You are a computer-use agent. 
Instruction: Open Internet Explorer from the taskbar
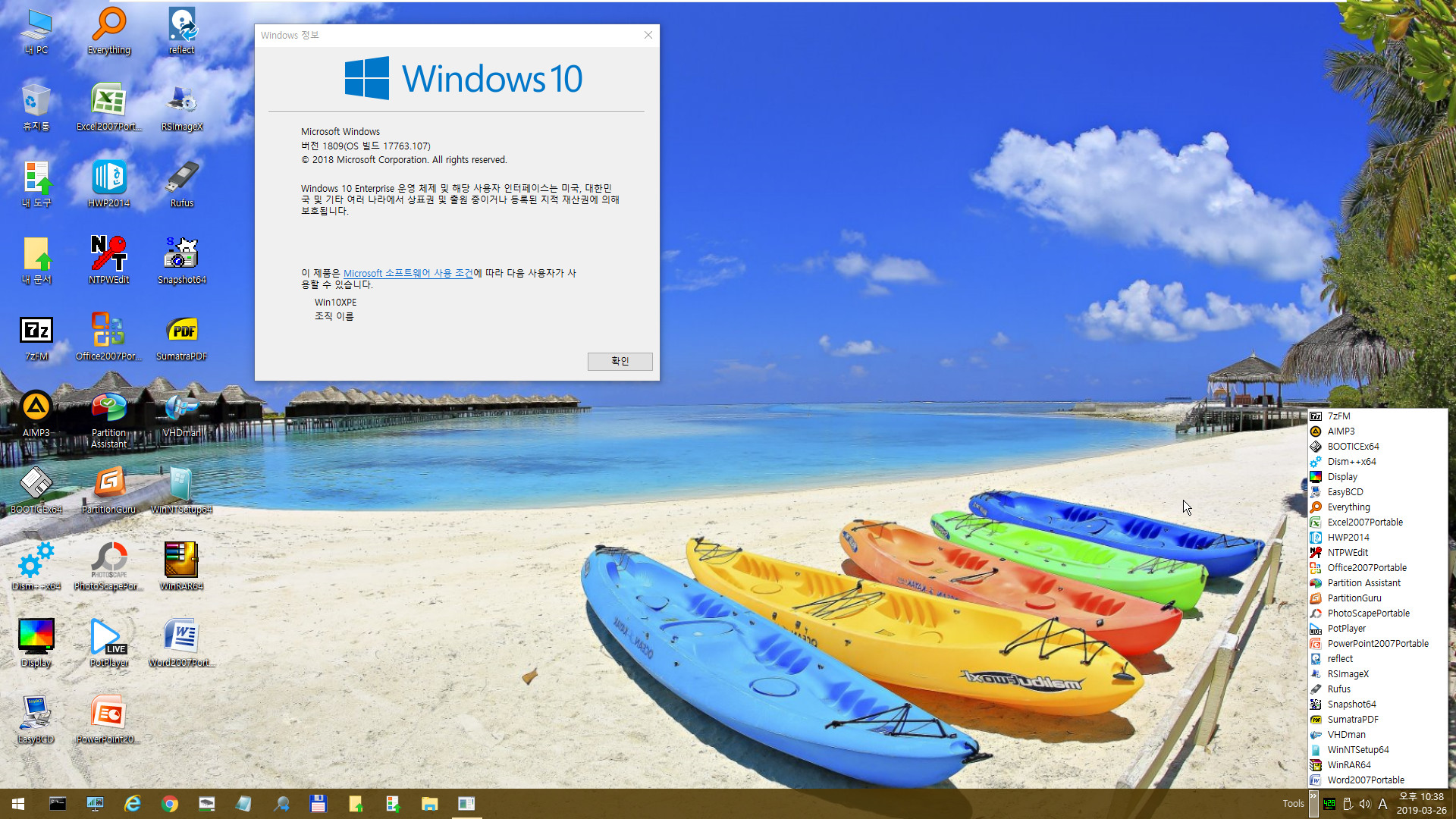132,804
